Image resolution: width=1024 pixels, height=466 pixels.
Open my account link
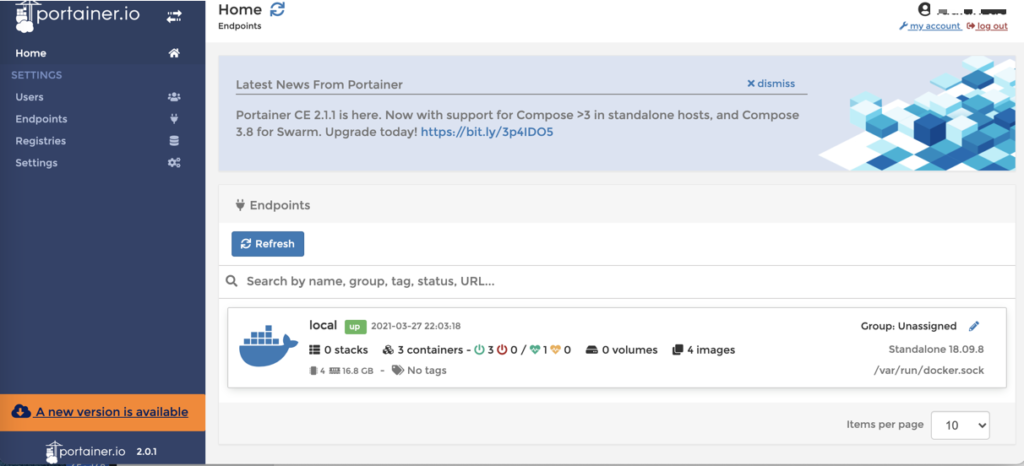point(930,26)
